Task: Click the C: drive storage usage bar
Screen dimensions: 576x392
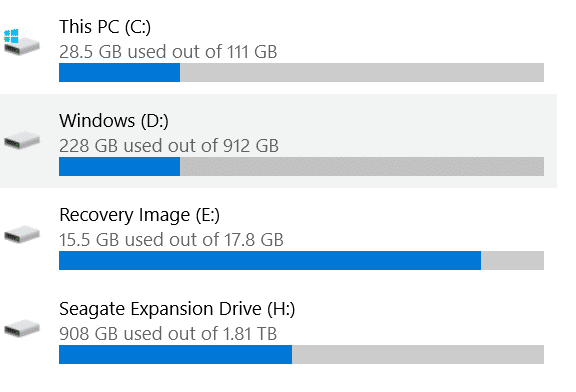Action: [301, 72]
